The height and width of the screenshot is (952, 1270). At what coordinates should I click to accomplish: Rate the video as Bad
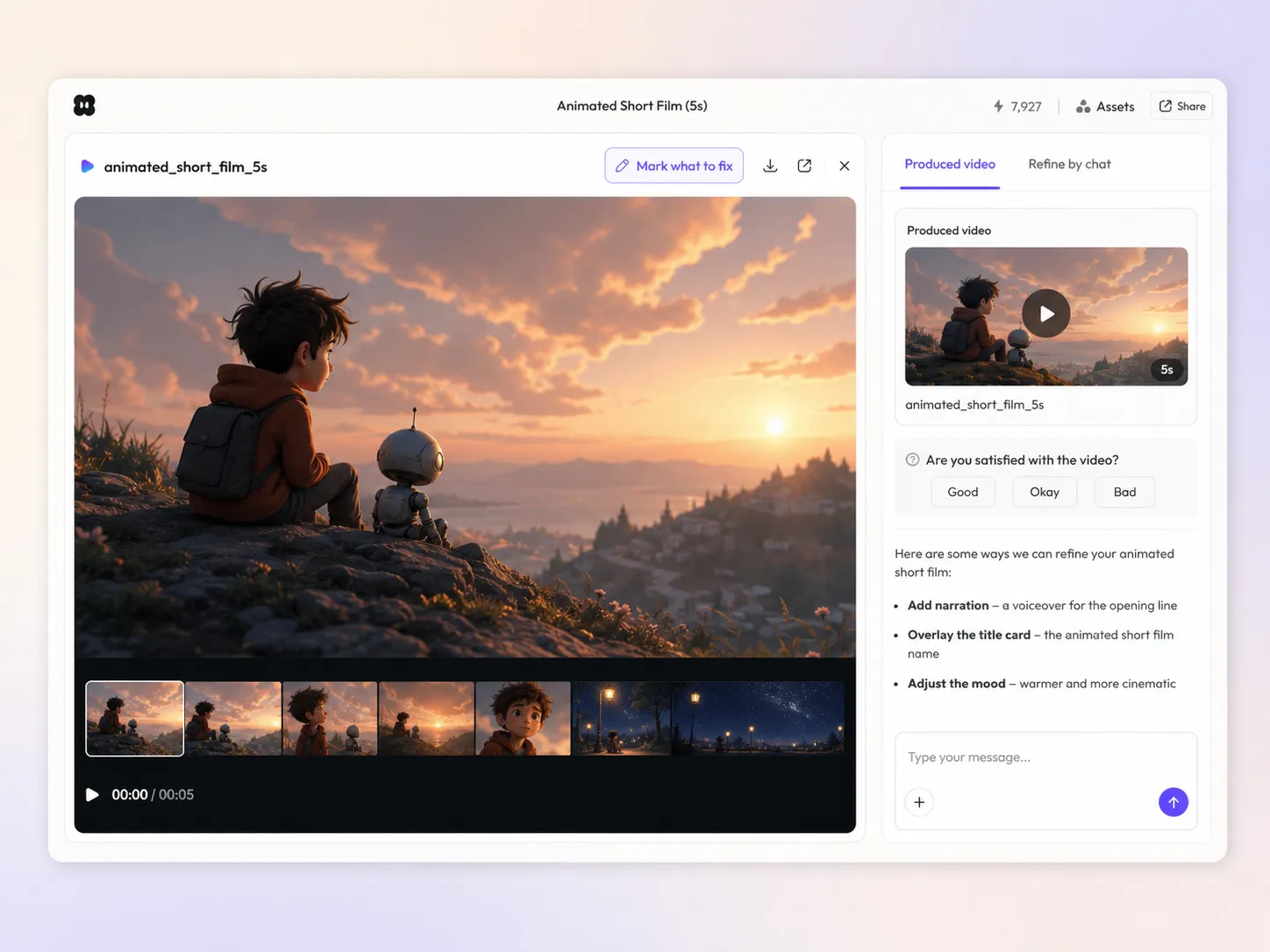tap(1124, 492)
